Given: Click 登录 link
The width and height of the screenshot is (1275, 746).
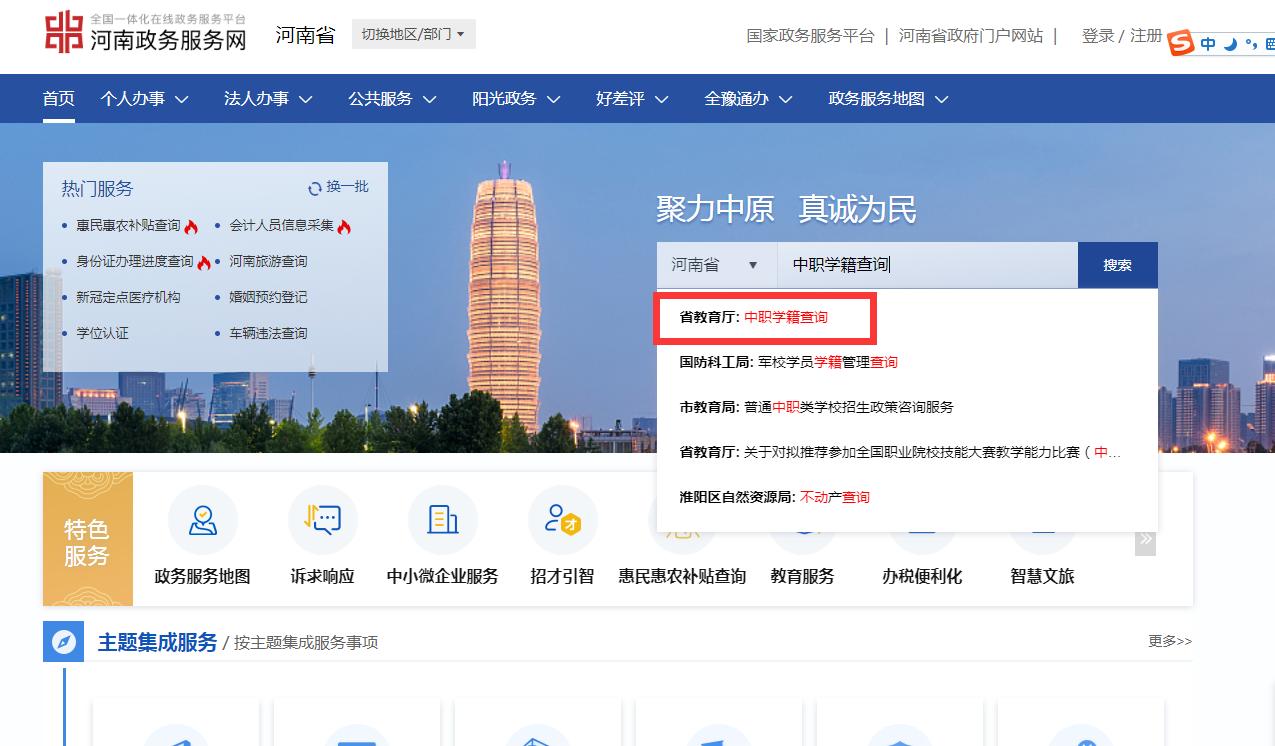Looking at the screenshot, I should [x=1098, y=36].
